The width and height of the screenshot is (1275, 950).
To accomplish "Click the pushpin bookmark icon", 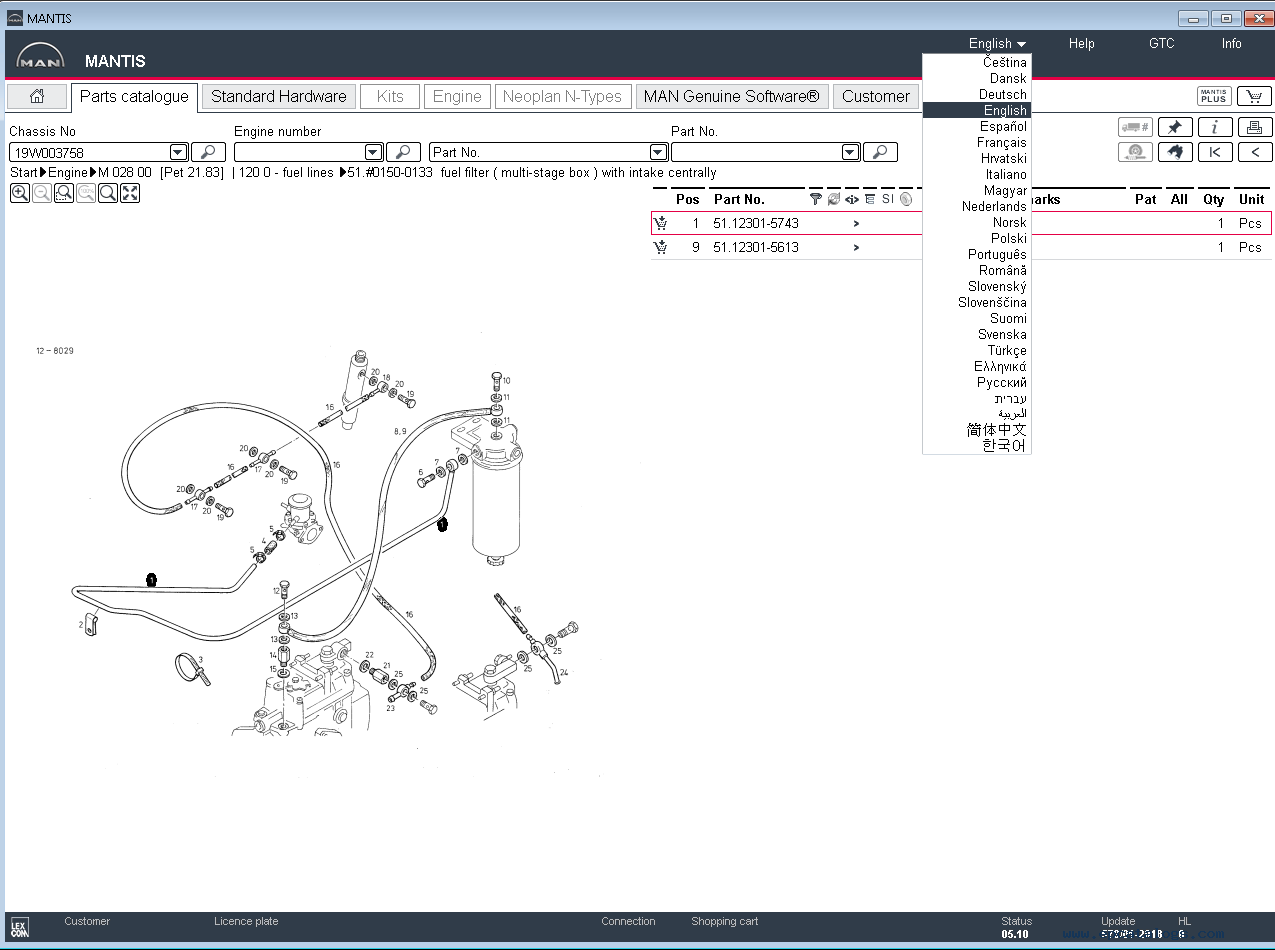I will pyautogui.click(x=1175, y=127).
